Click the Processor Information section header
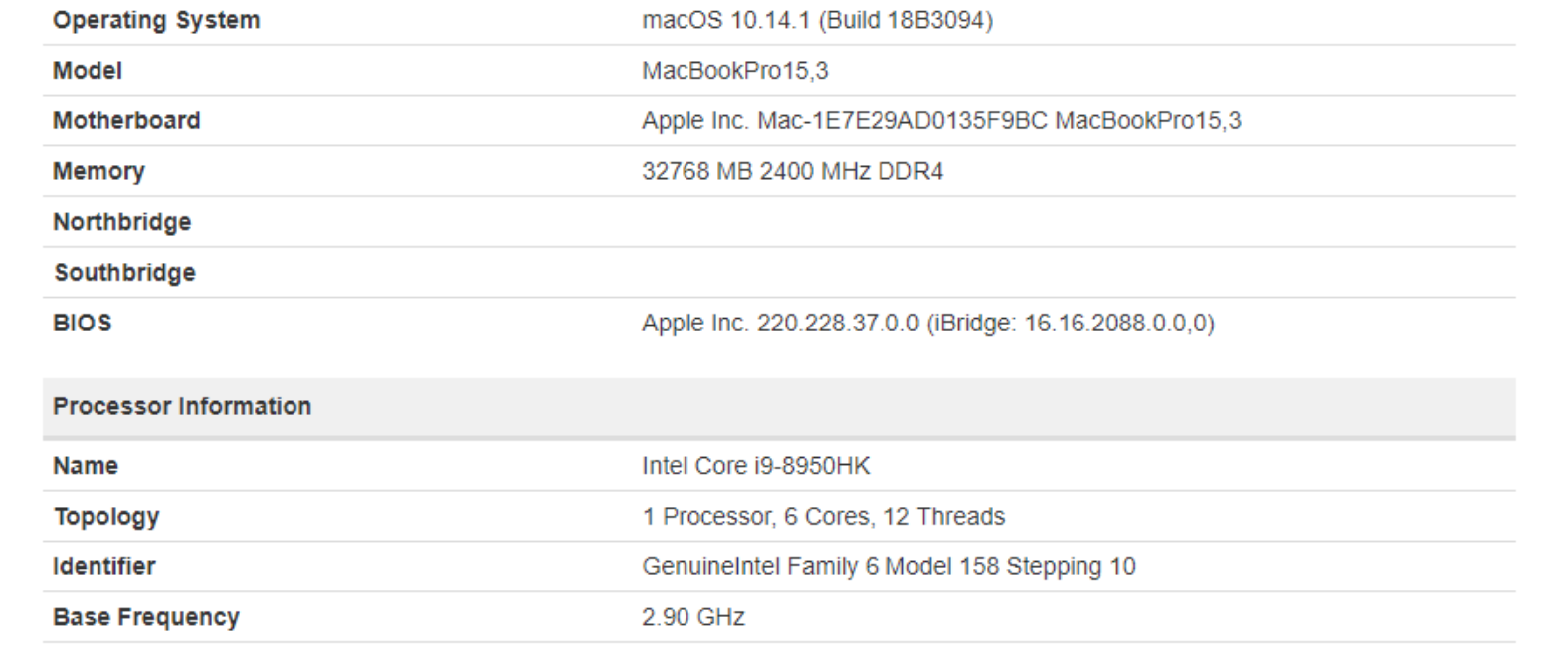 click(182, 406)
